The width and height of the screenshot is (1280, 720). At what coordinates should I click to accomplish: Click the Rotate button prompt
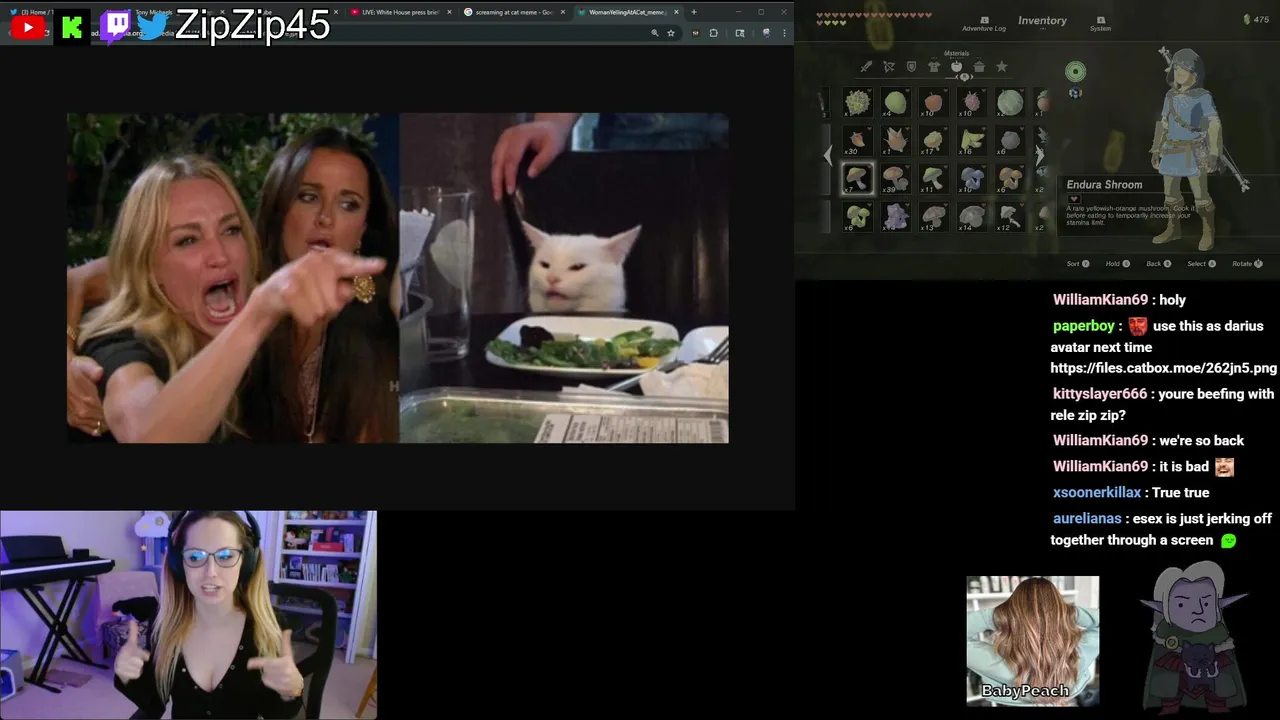point(1247,264)
